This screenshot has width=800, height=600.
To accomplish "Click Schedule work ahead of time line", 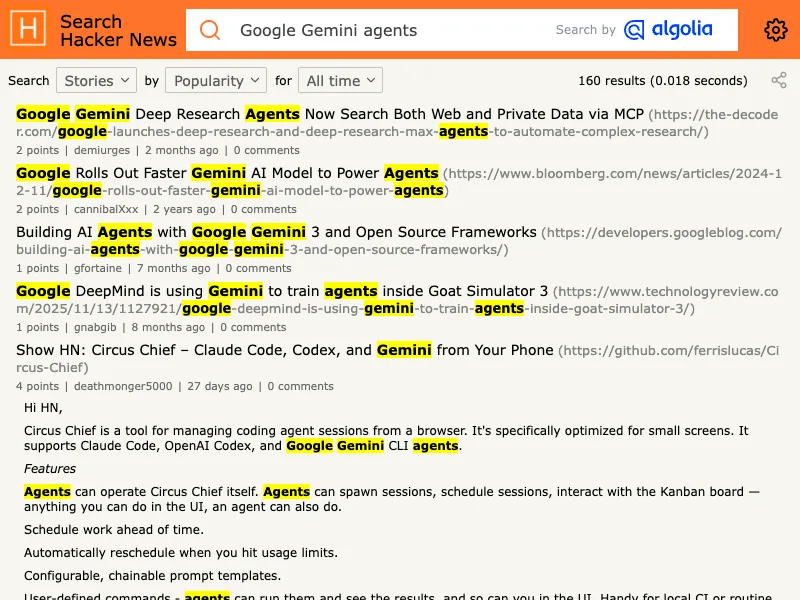I will pyautogui.click(x=114, y=530).
